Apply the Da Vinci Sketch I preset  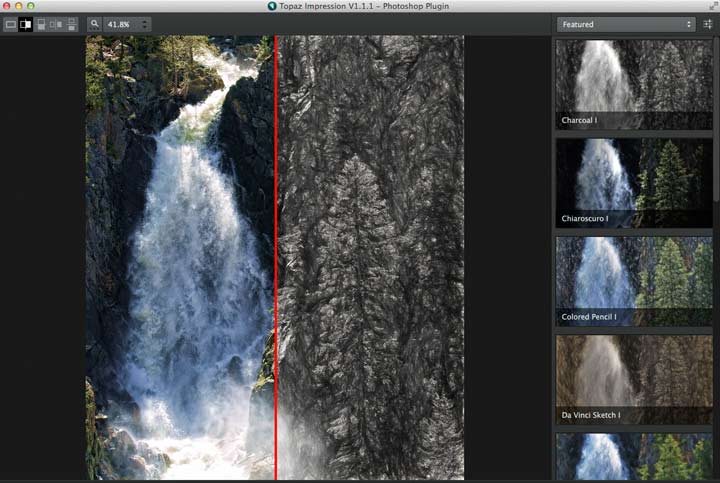click(x=634, y=379)
